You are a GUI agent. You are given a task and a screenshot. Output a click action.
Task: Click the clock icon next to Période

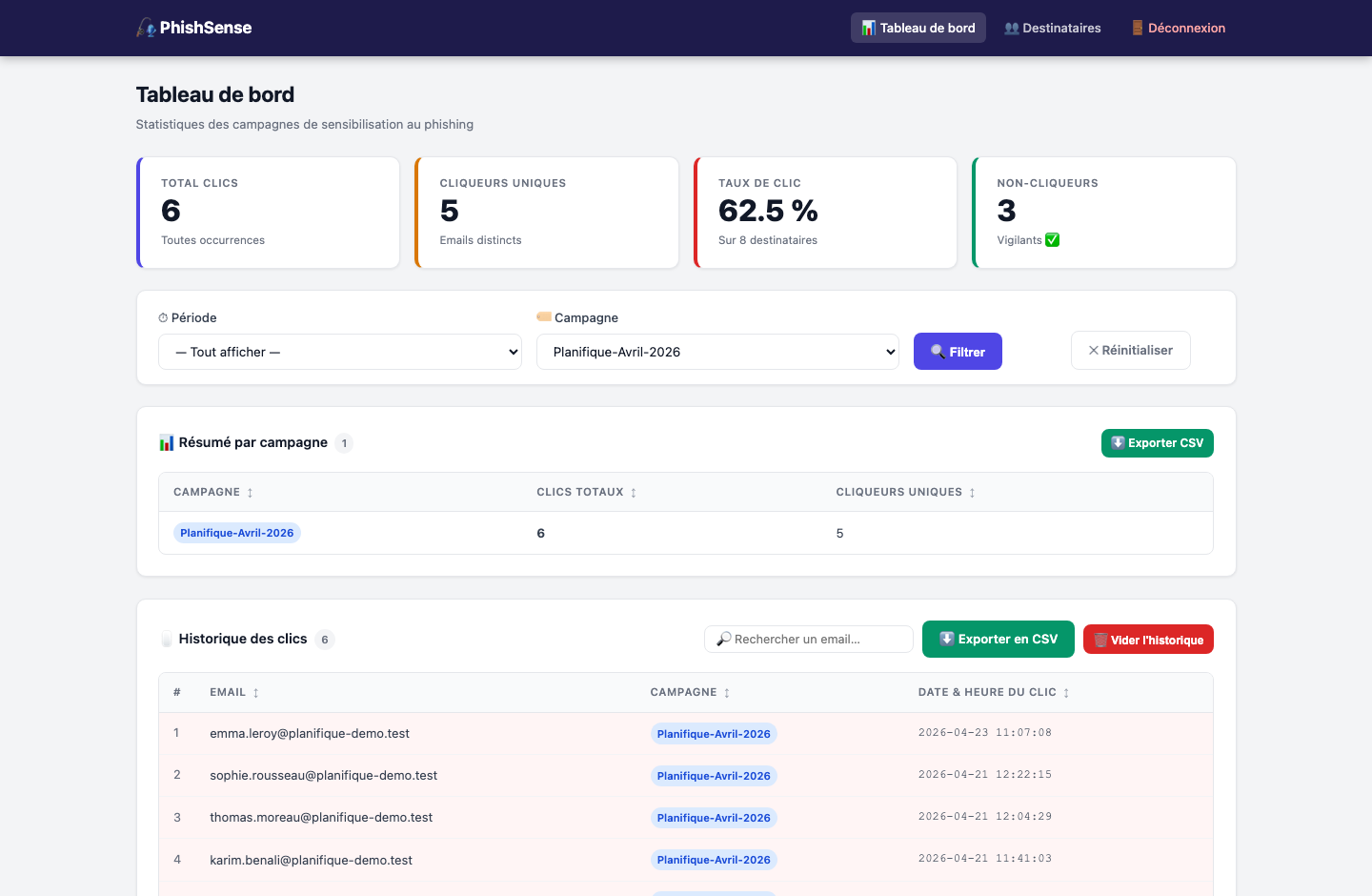click(x=163, y=317)
